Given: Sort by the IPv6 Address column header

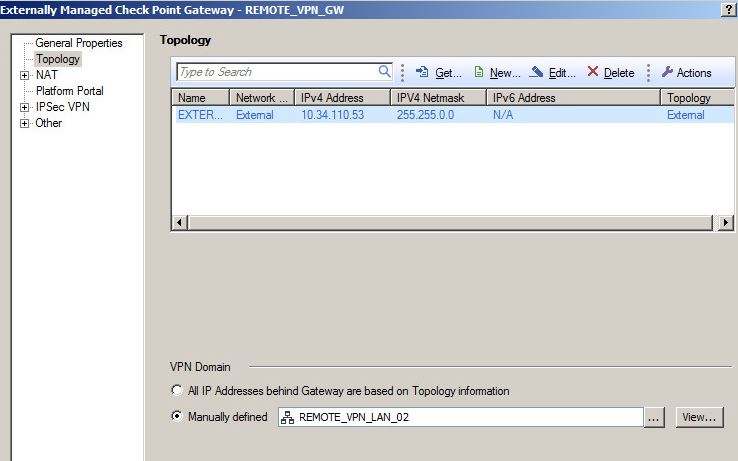Looking at the screenshot, I should coord(573,97).
